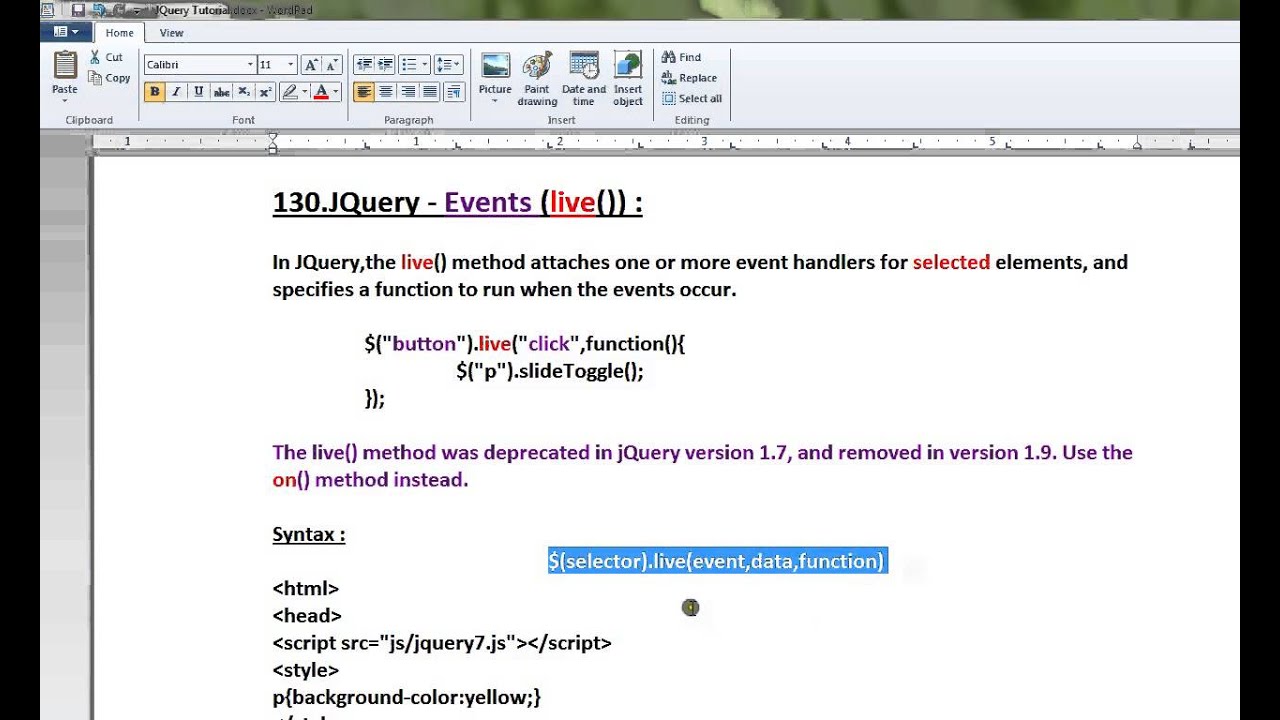The height and width of the screenshot is (720, 1280).
Task: Apply text highlight color
Action: point(290,92)
